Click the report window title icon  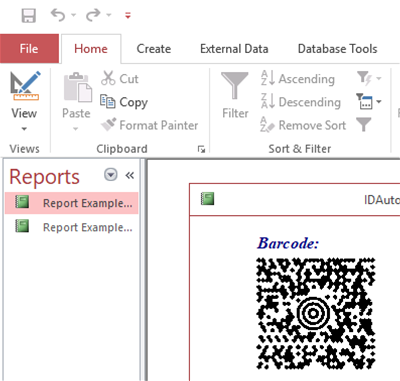(x=207, y=199)
